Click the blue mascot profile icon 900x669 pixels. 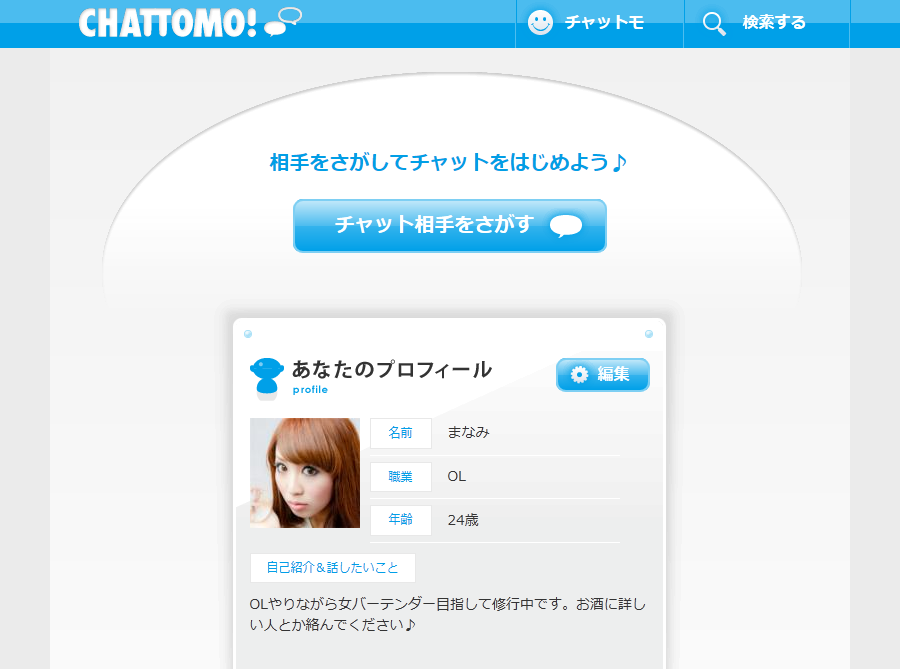point(266,378)
